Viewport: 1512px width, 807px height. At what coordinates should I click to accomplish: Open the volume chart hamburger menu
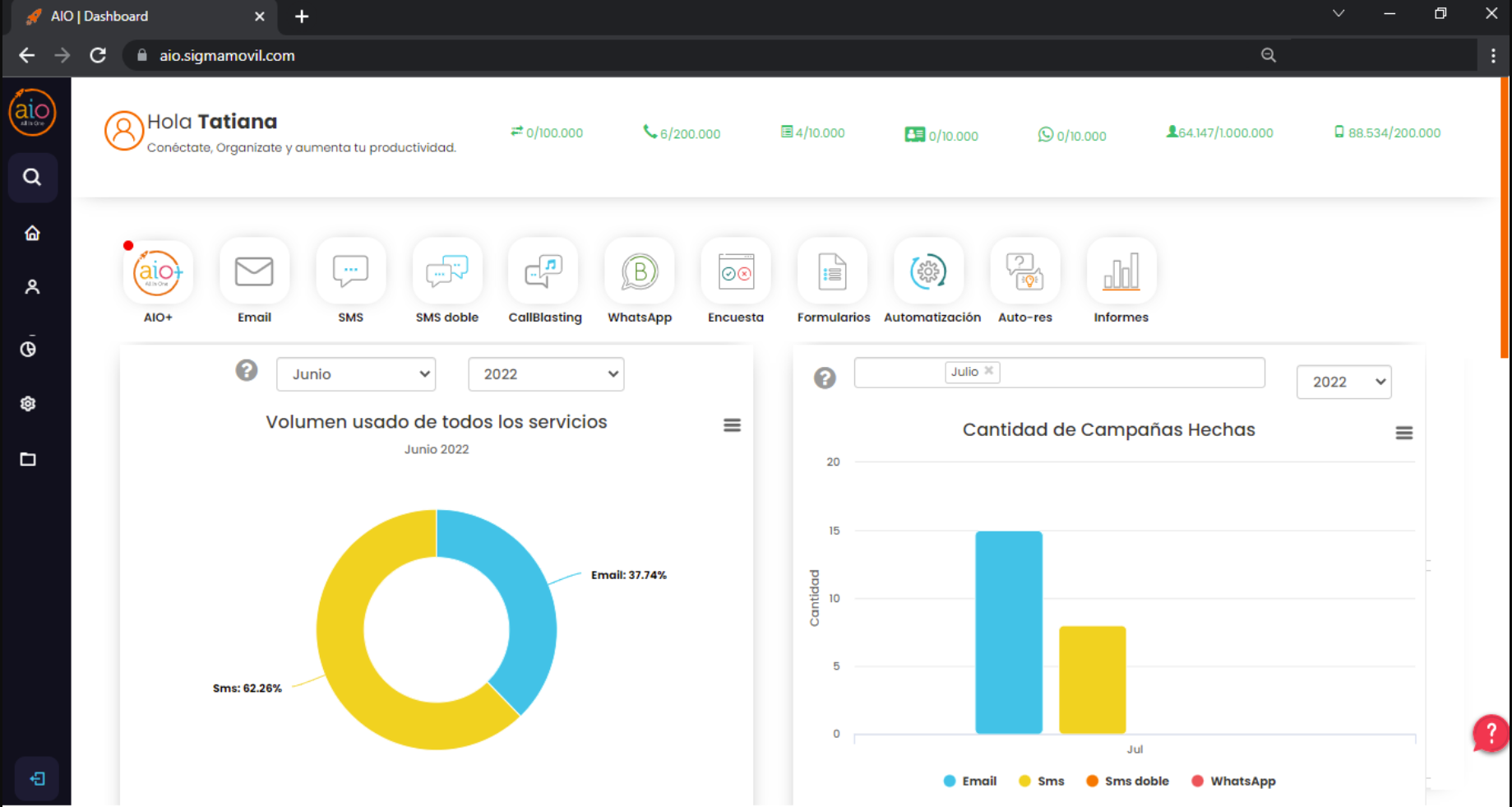coord(731,424)
